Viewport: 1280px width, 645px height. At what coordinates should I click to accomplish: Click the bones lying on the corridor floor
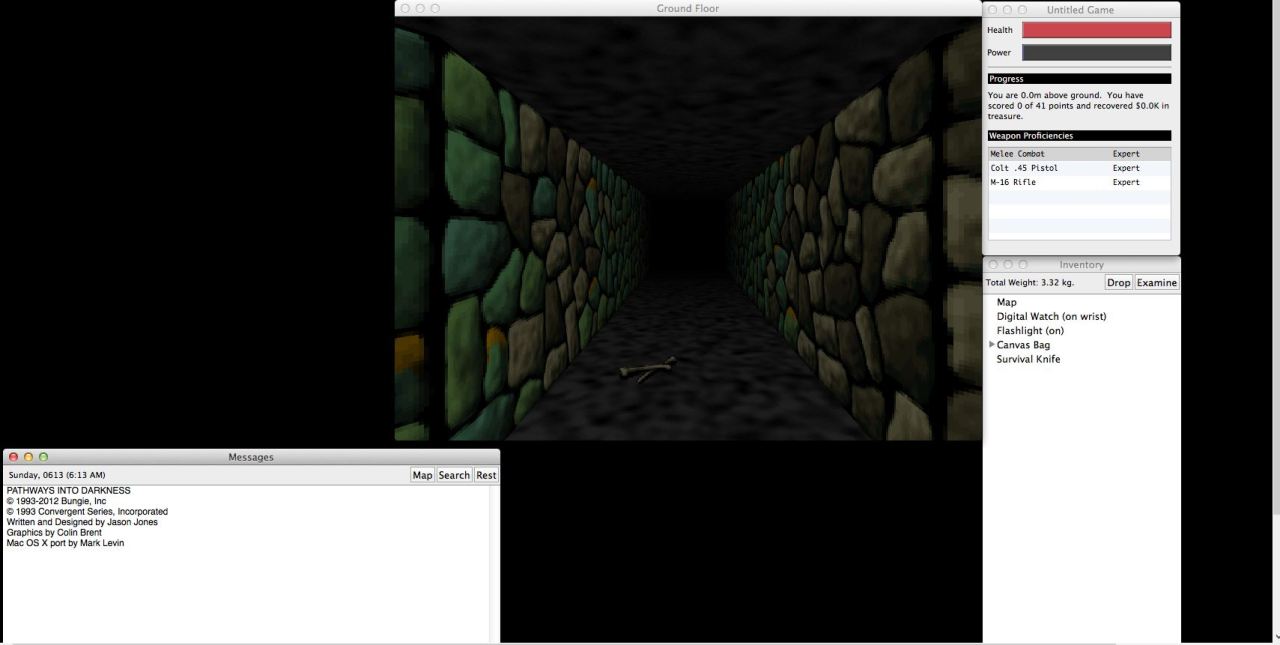pyautogui.click(x=647, y=371)
